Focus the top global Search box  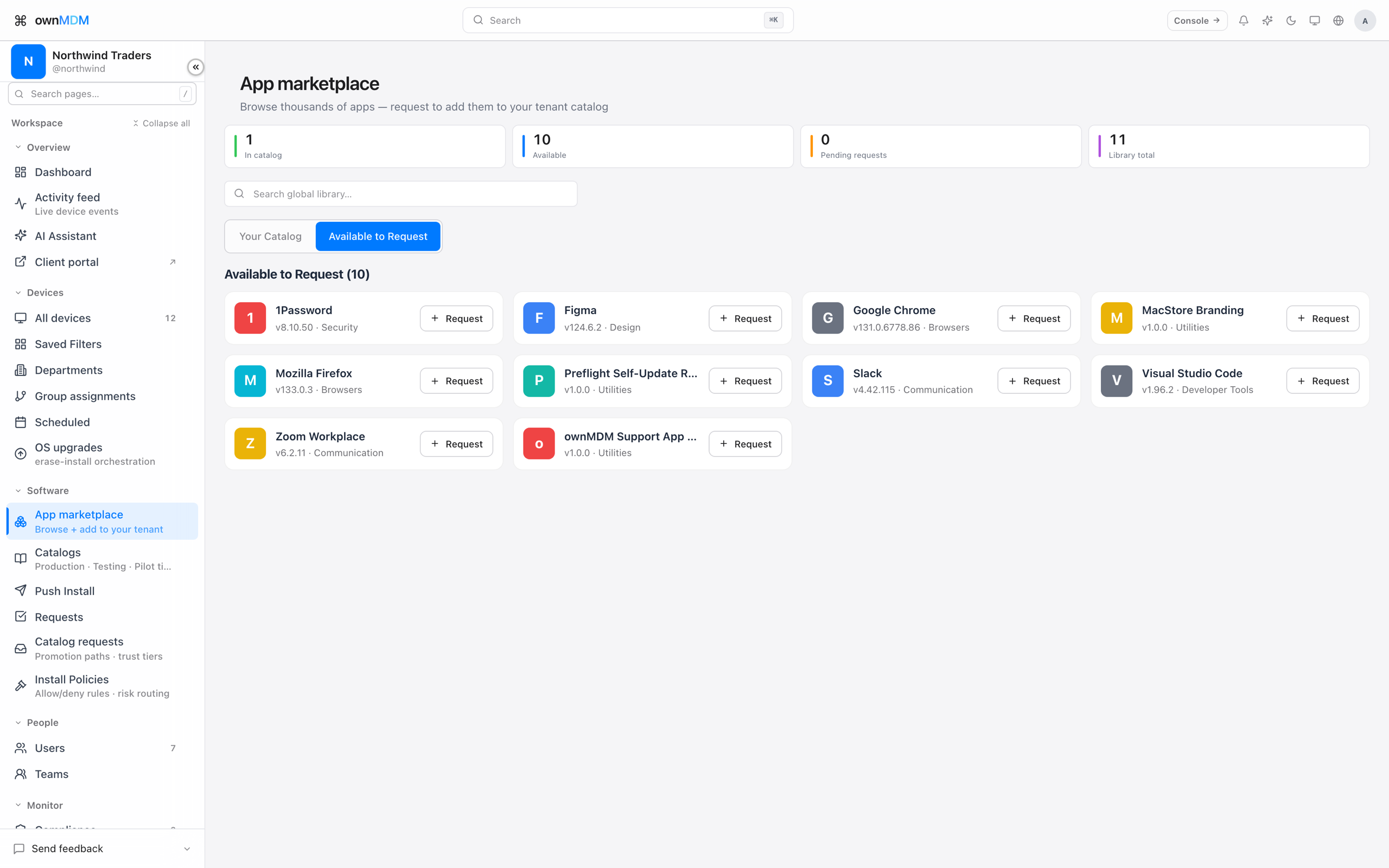[628, 20]
